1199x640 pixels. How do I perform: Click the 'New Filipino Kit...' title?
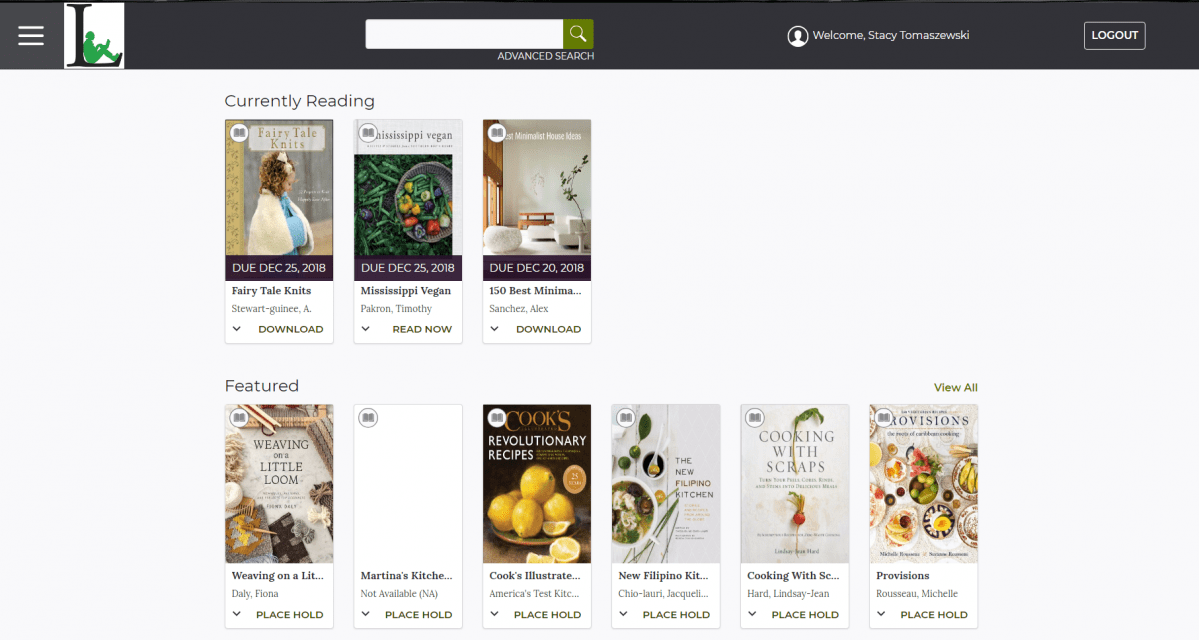pyautogui.click(x=663, y=576)
